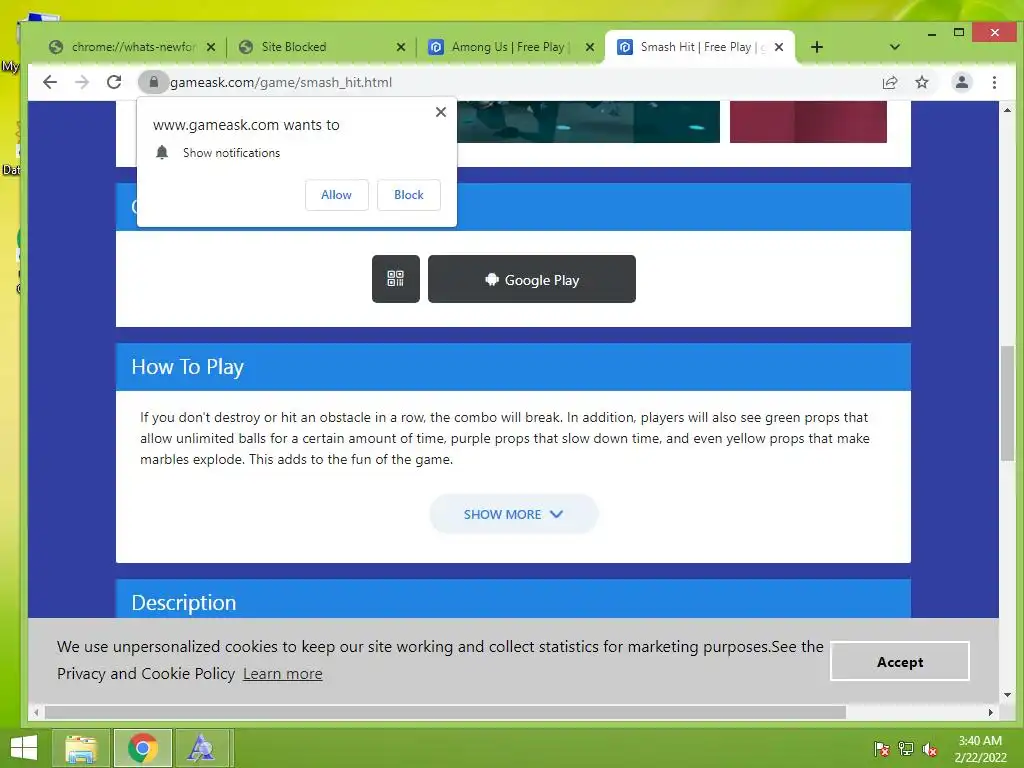Click the address bar URL
The width and height of the screenshot is (1024, 768).
[x=281, y=82]
